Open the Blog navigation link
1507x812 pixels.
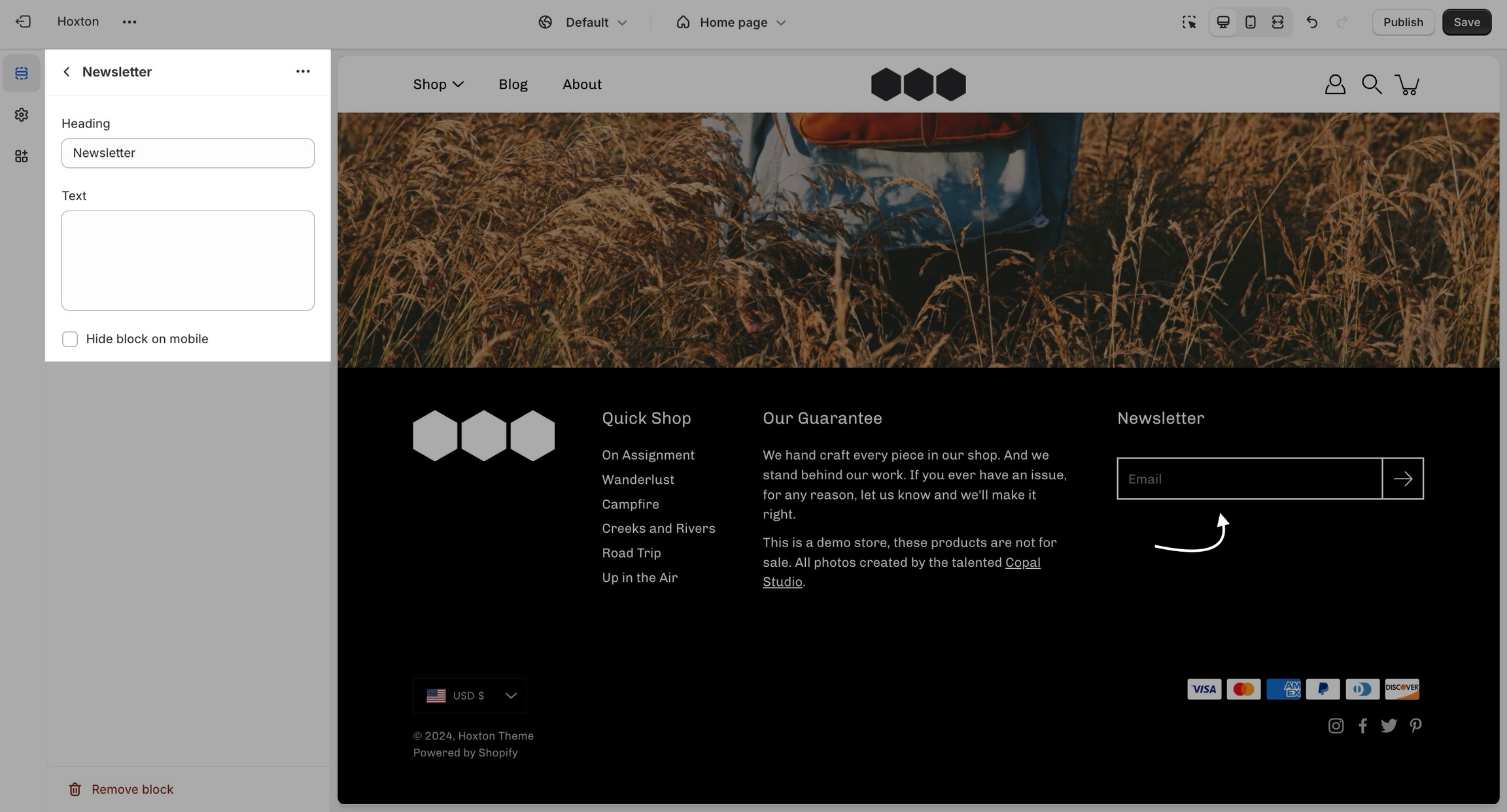click(x=513, y=84)
